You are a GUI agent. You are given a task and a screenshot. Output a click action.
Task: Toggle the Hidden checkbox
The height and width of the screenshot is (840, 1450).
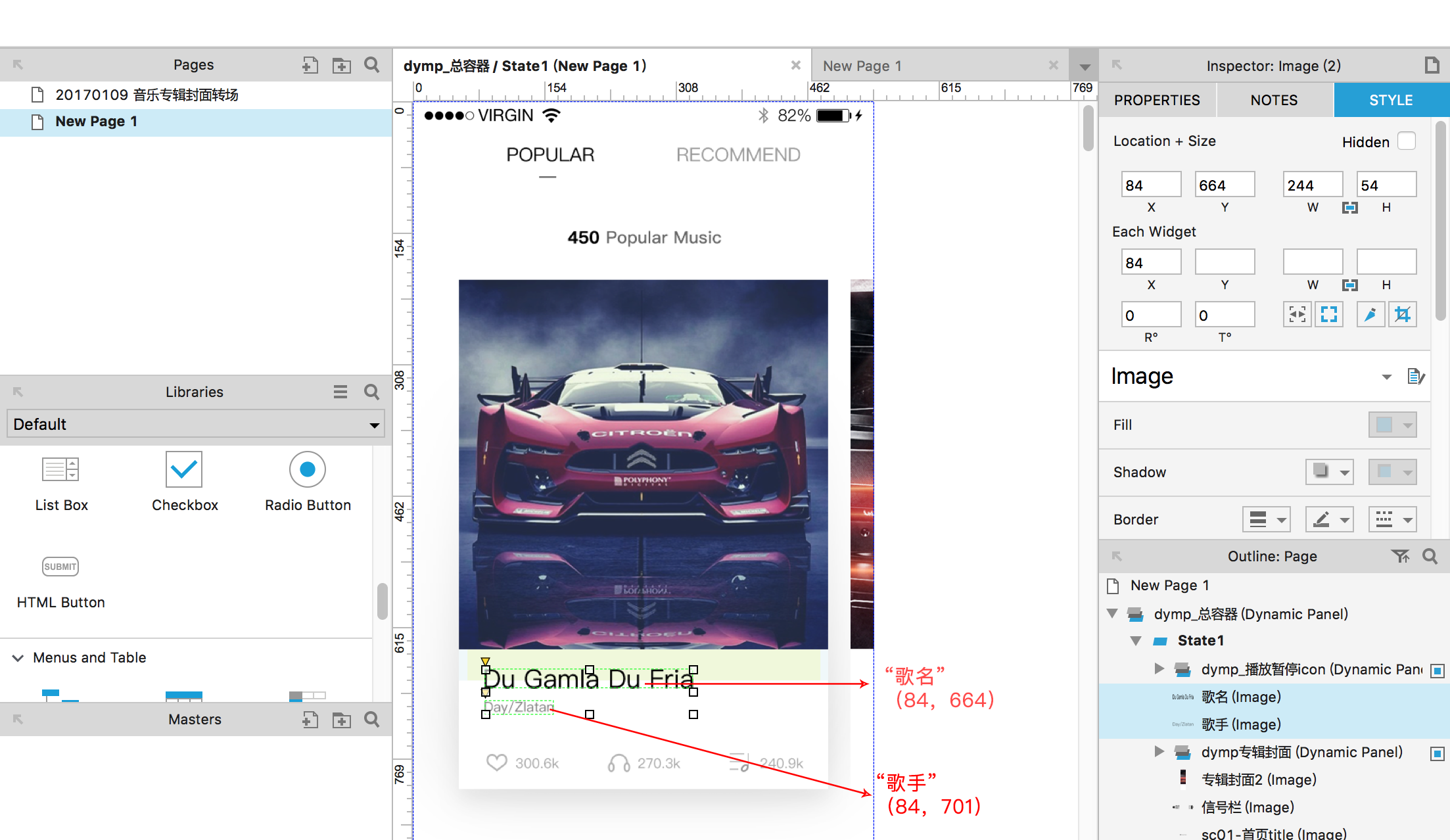point(1406,141)
